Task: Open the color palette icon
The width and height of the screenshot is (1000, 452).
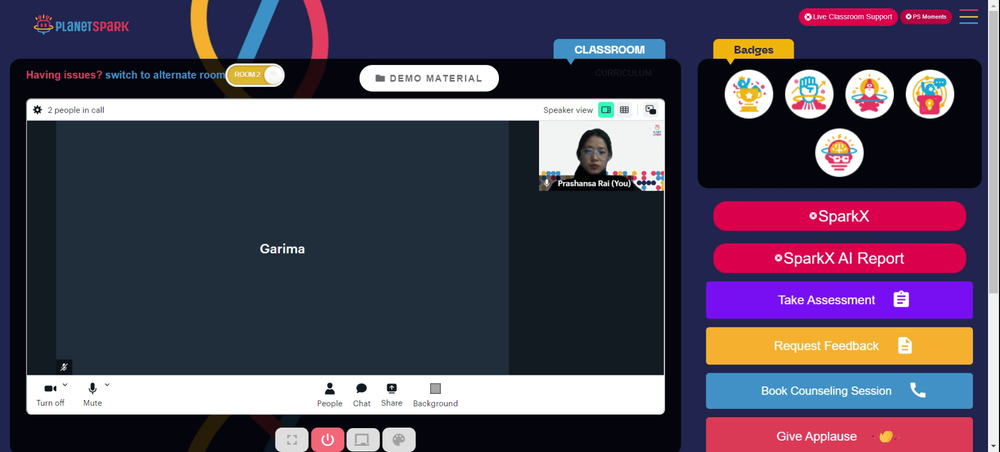Action: tap(399, 440)
